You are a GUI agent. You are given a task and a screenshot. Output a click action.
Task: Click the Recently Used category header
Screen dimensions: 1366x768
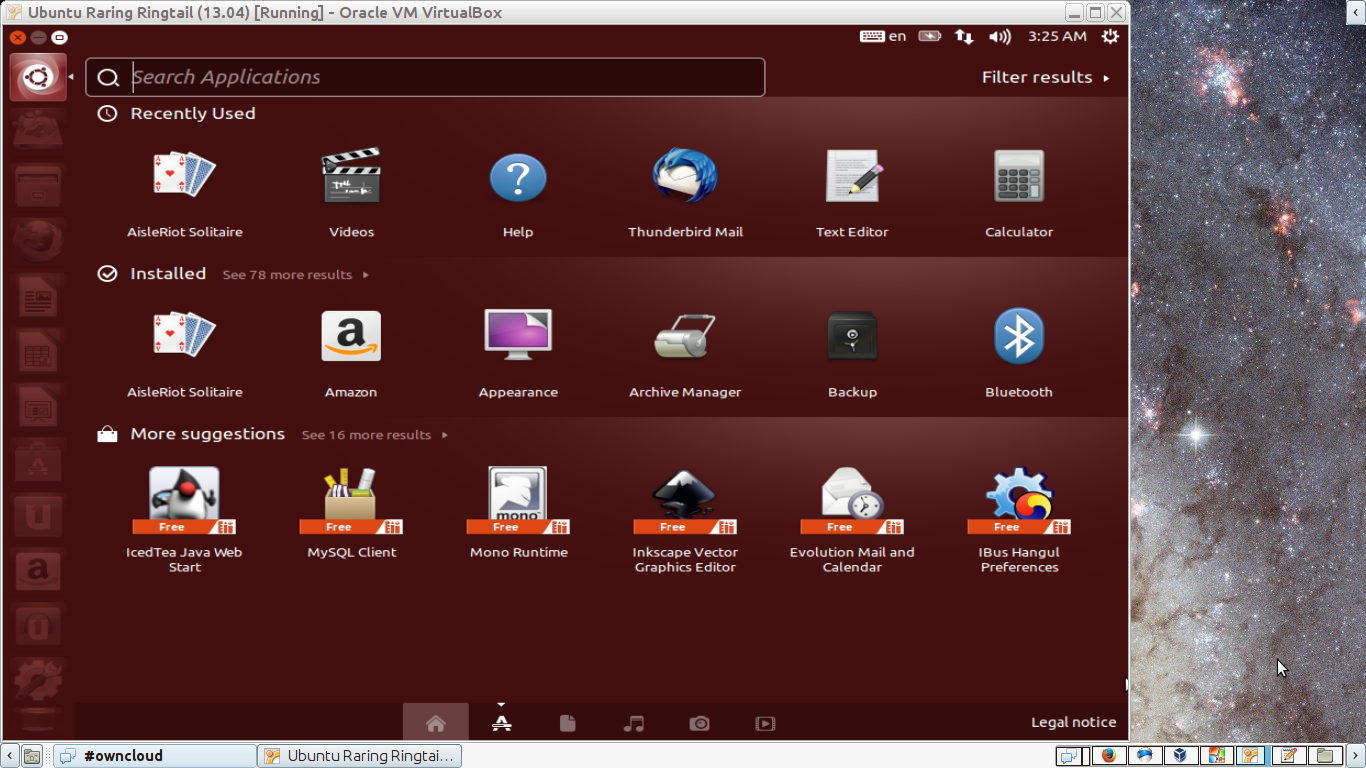coord(176,114)
